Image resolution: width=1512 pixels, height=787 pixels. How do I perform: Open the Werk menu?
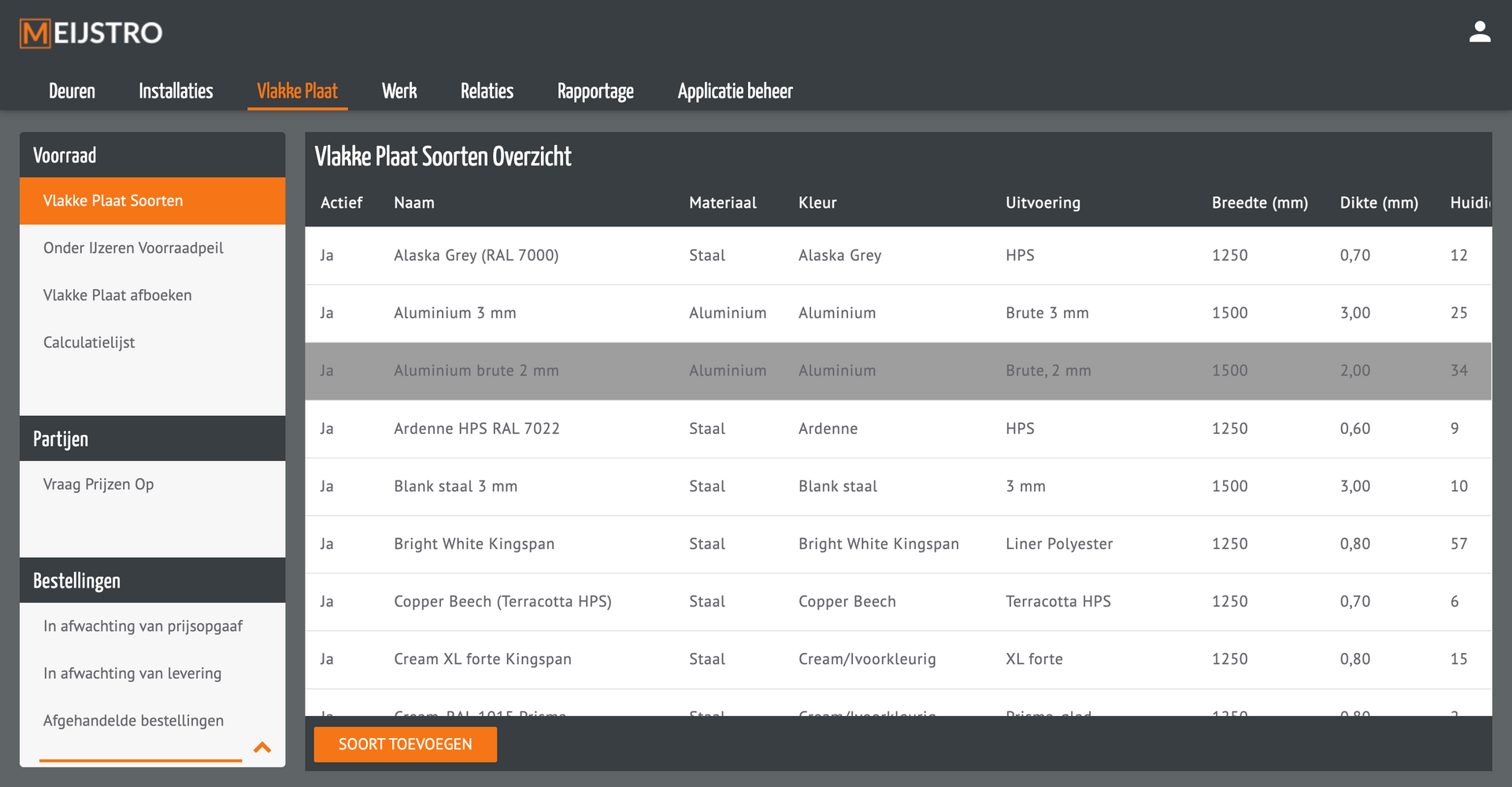399,91
